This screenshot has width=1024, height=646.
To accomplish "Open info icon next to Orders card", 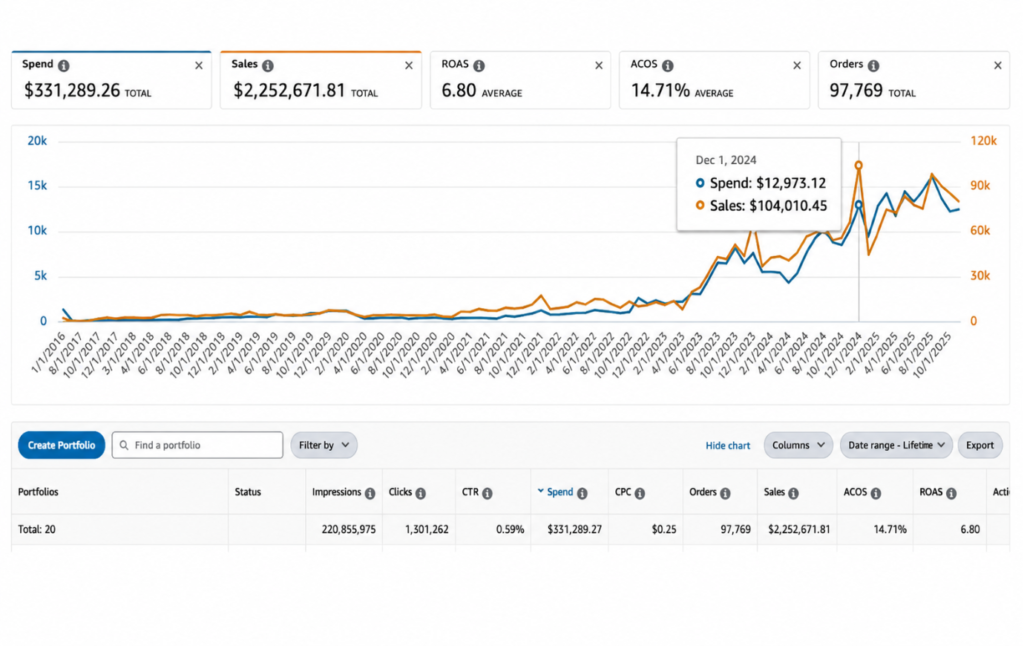I will tap(873, 65).
